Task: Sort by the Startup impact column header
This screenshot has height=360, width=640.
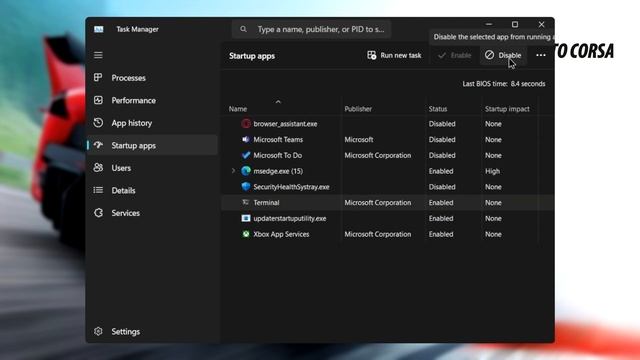Action: (507, 109)
